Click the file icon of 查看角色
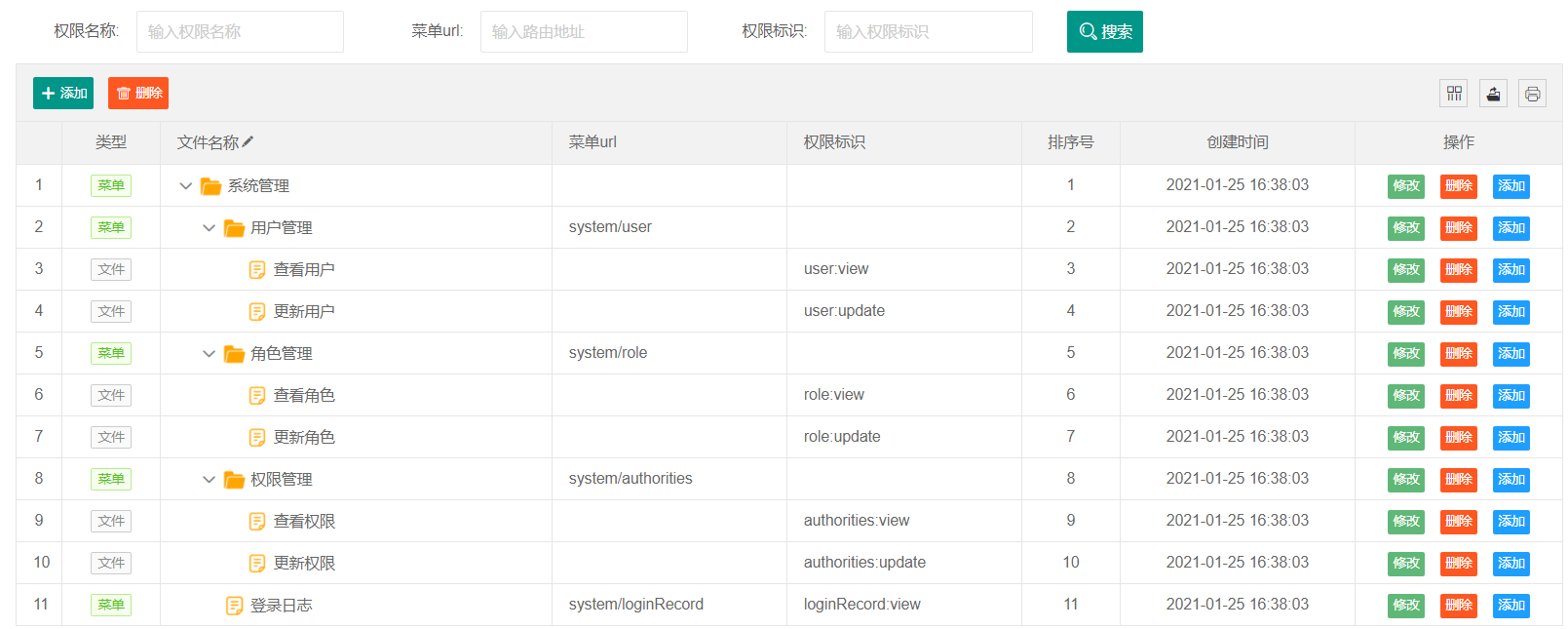 coord(257,396)
